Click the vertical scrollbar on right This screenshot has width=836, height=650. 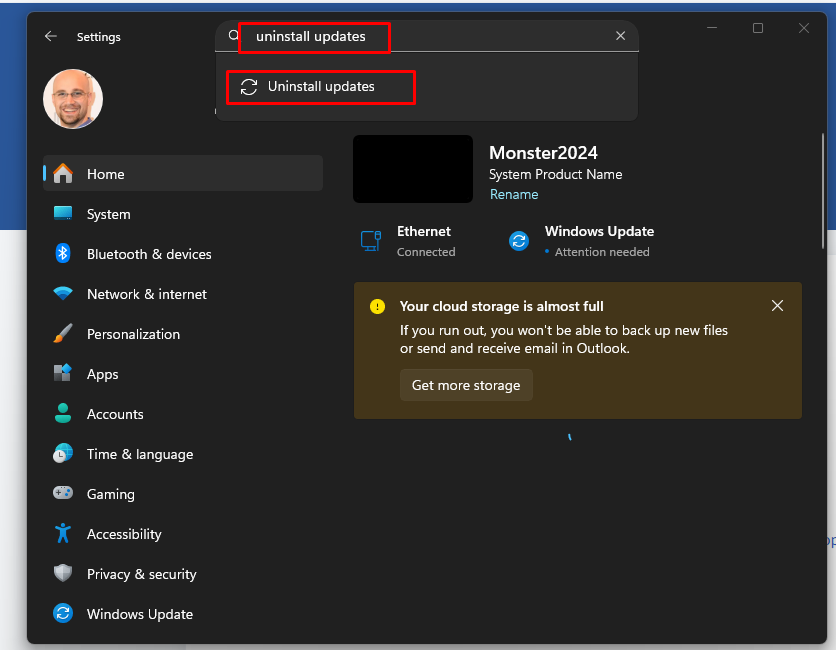823,190
